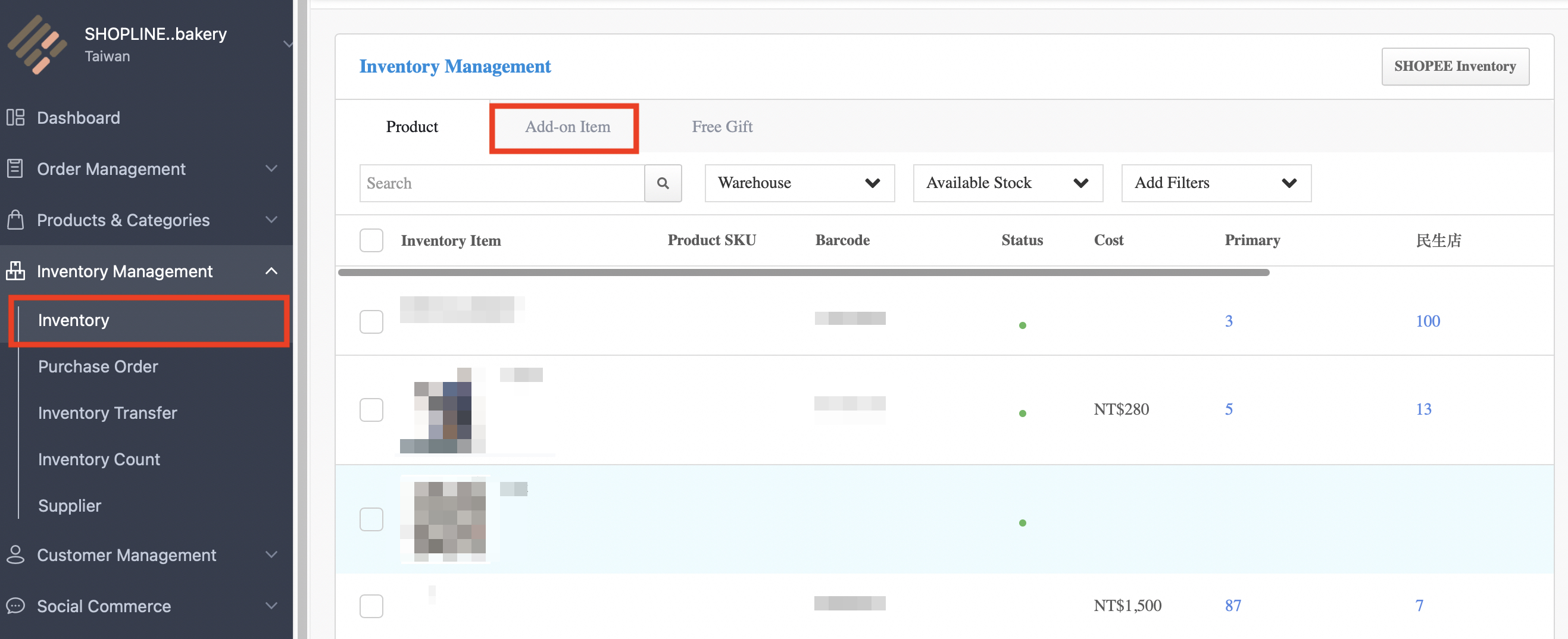Expand the store switcher chevron beside SHOPLINE..bakery

(x=288, y=44)
